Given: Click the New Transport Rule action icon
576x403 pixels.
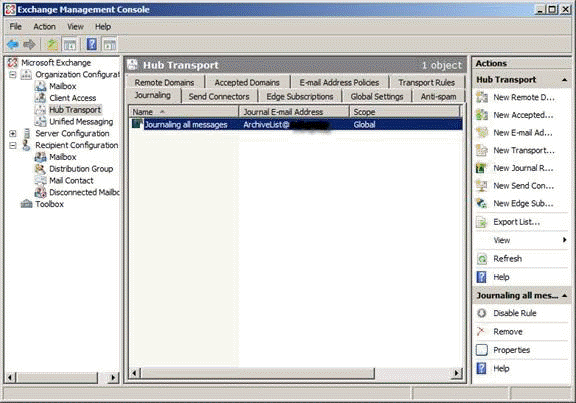Looking at the screenshot, I should coord(482,150).
